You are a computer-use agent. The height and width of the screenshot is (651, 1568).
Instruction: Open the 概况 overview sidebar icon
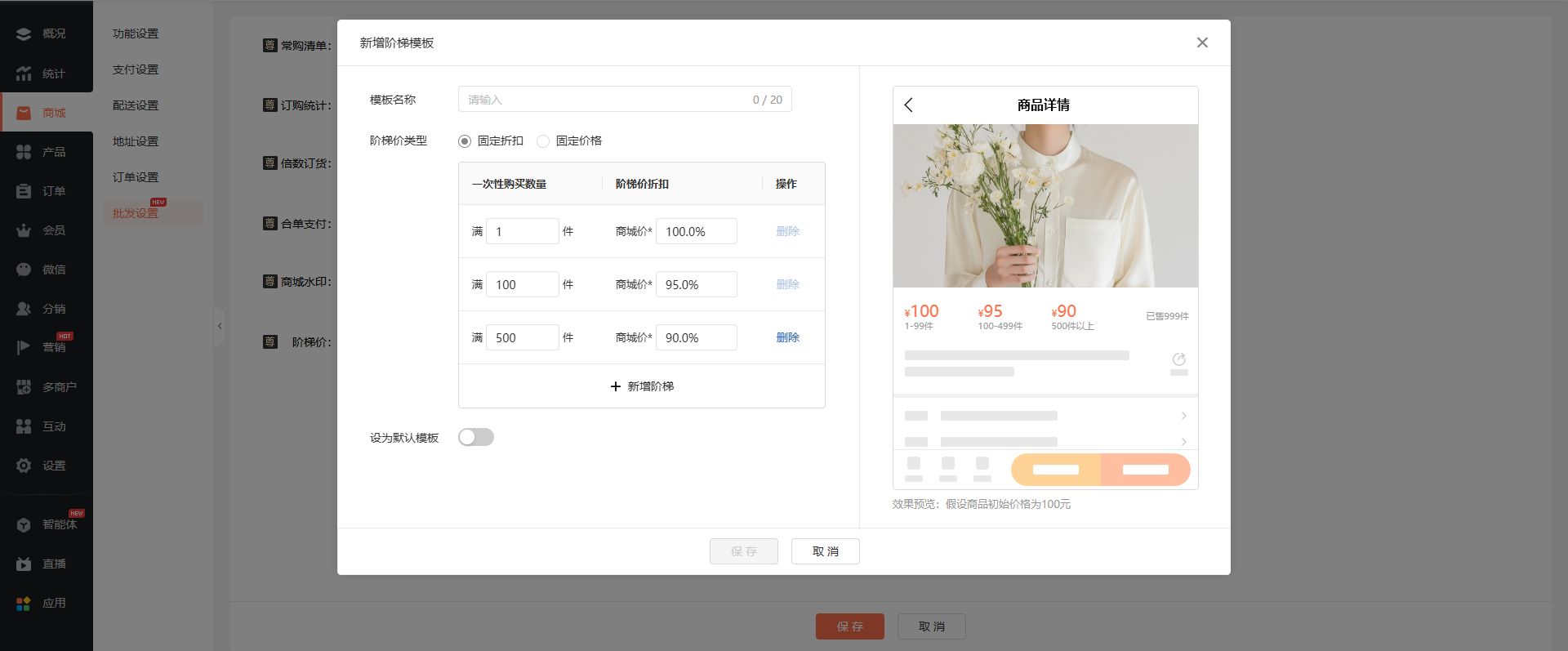coord(24,33)
